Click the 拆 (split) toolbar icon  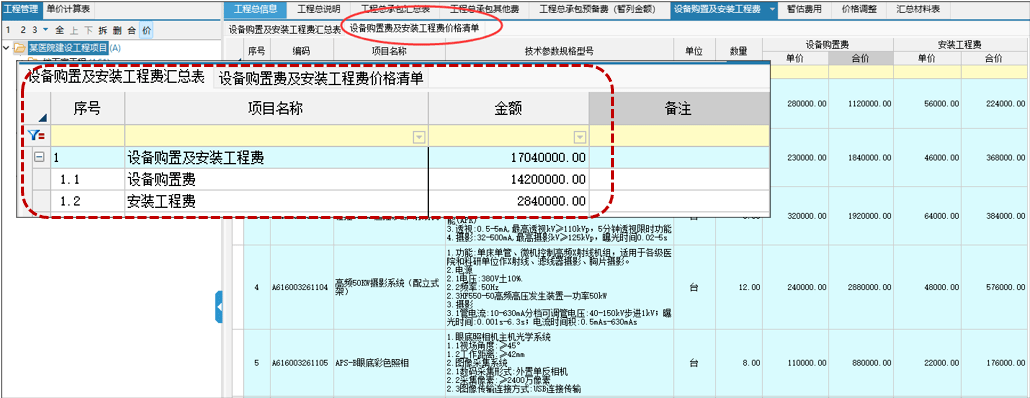103,30
